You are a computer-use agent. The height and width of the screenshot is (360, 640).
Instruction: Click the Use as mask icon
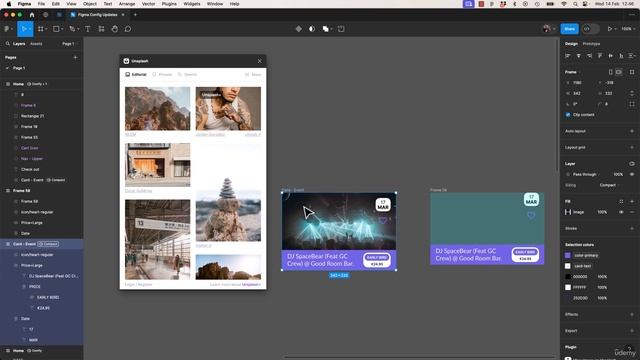tap(312, 29)
